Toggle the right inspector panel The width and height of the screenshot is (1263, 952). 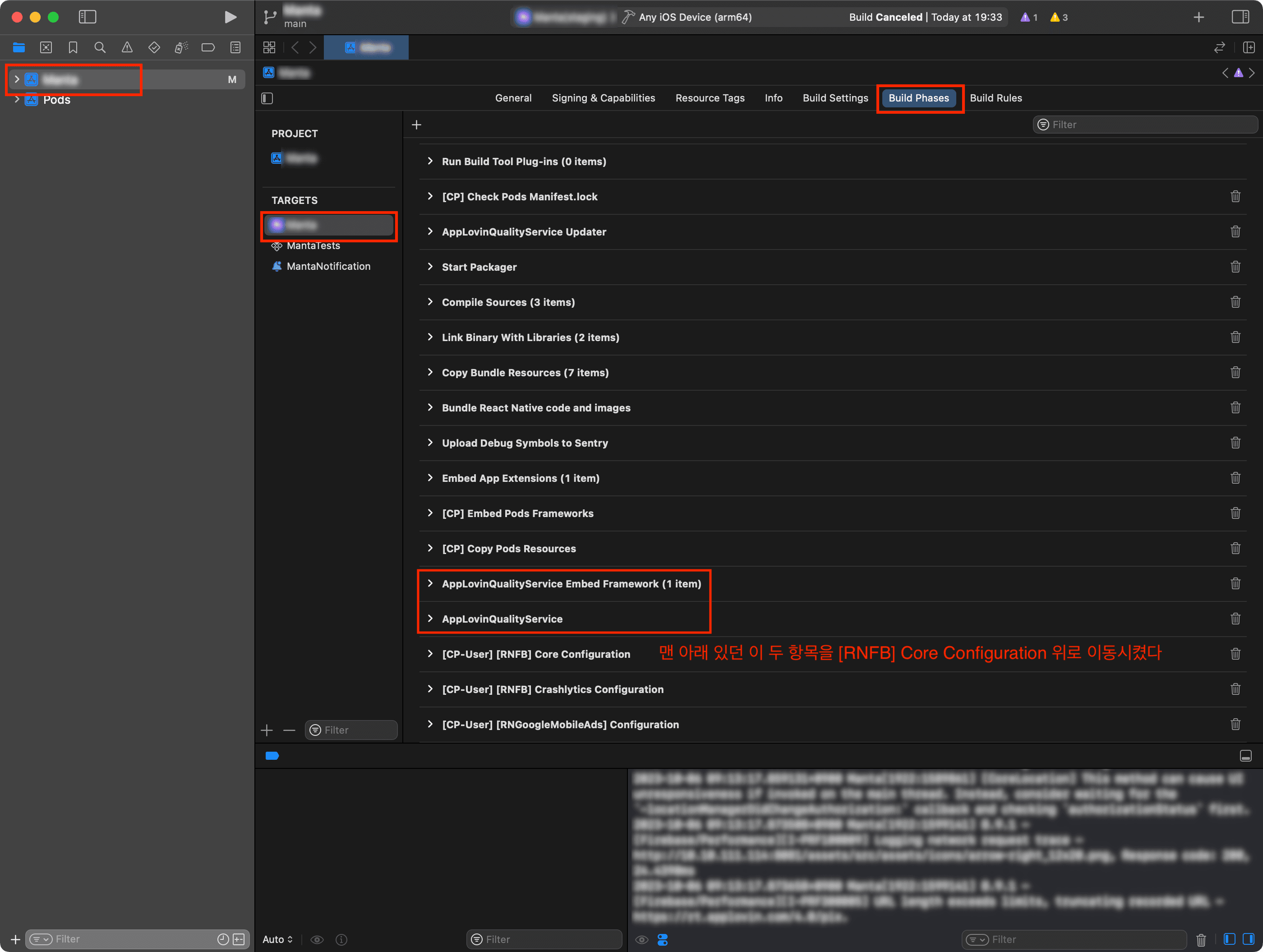[1240, 17]
